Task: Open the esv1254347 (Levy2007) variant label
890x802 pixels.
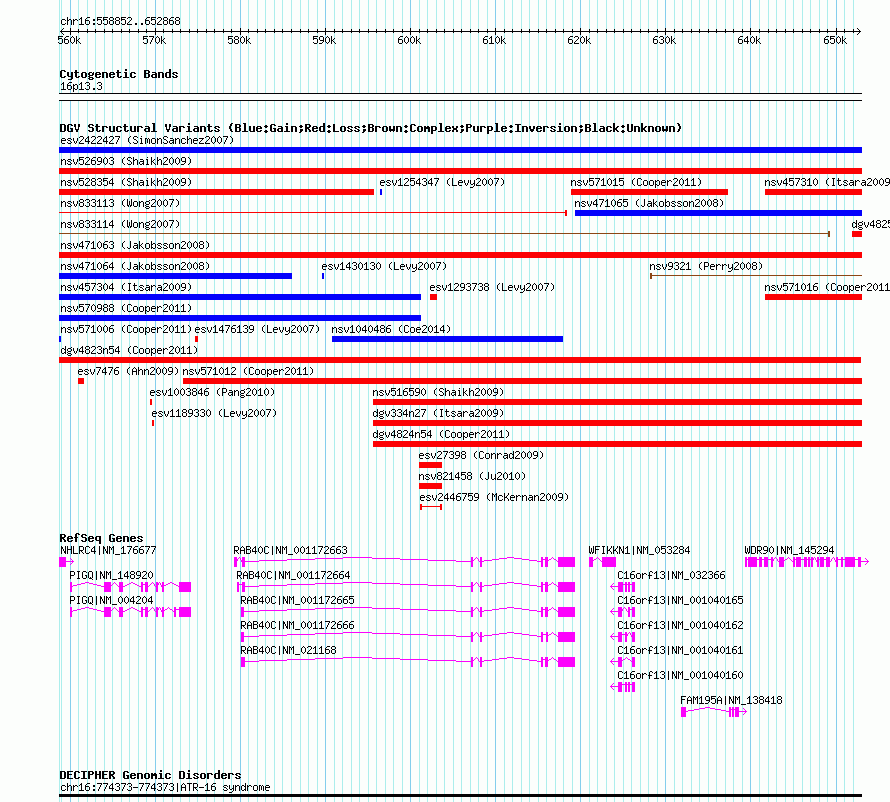Action: (x=442, y=182)
